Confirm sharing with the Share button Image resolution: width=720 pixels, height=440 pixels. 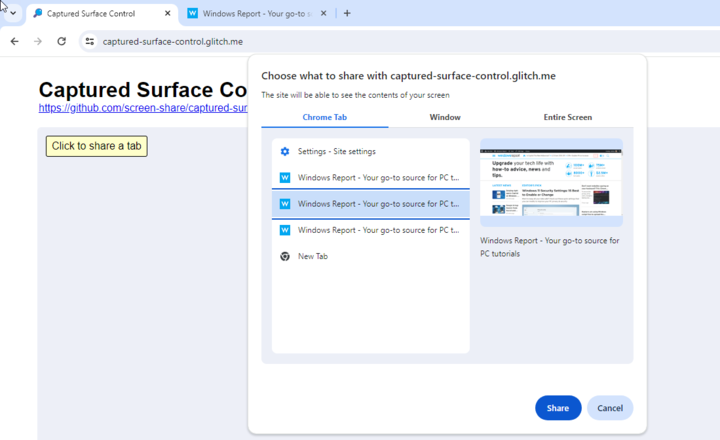coord(558,408)
